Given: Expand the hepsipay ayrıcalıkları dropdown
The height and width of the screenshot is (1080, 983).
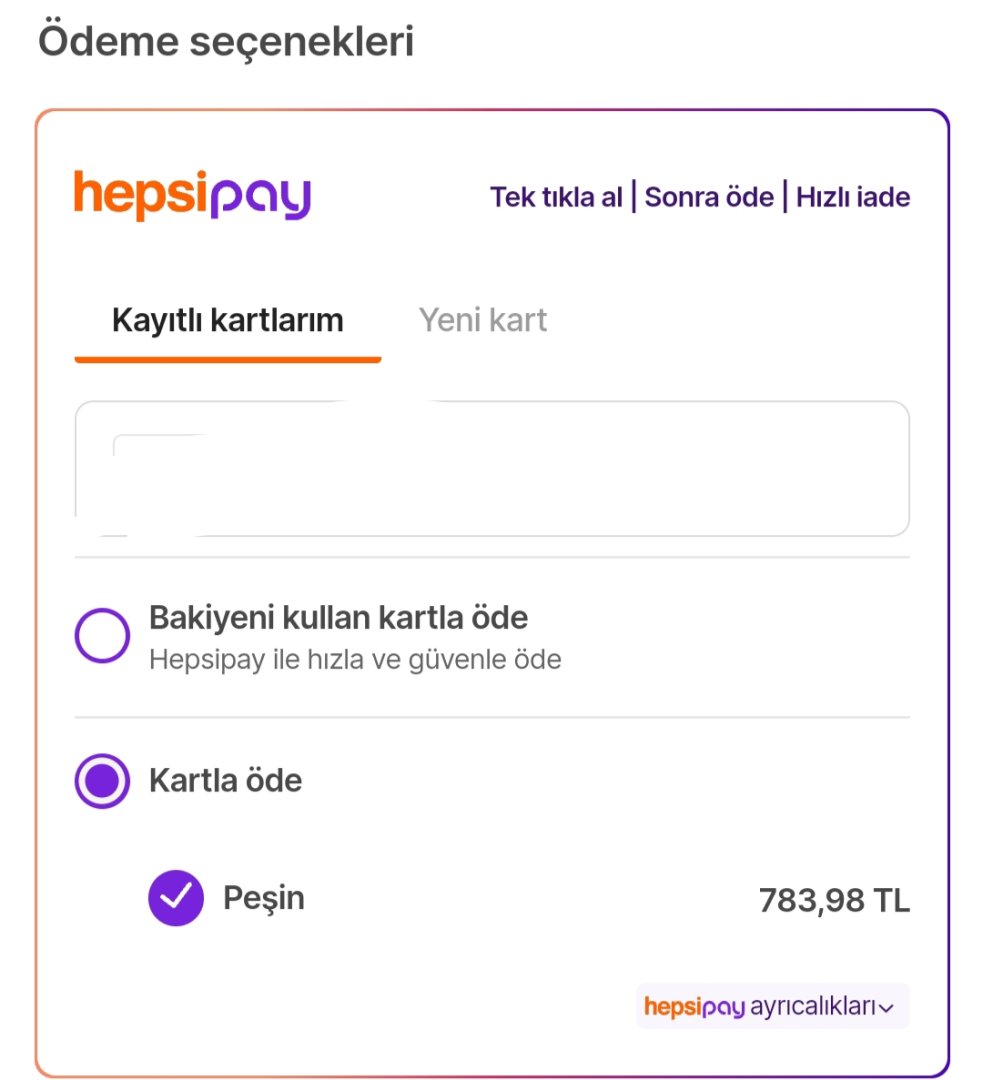Looking at the screenshot, I should pyautogui.click(x=772, y=1006).
